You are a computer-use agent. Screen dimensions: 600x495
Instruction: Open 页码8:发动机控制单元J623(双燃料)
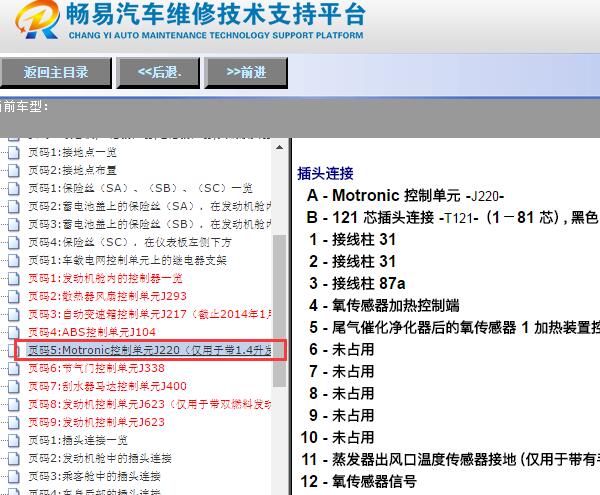150,404
